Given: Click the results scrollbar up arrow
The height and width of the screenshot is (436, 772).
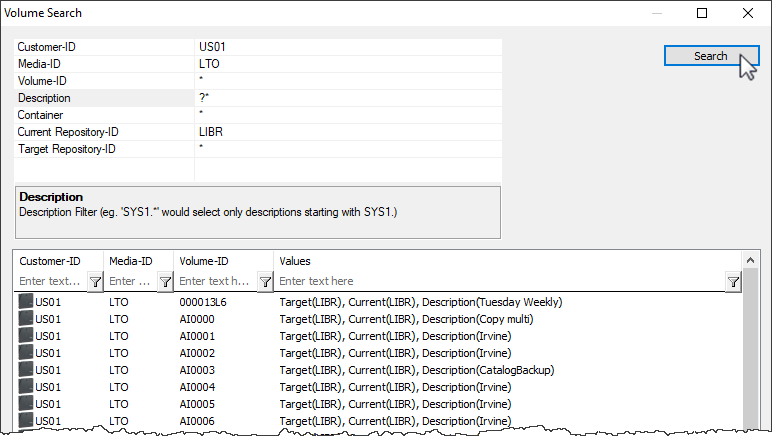Looking at the screenshot, I should coord(750,260).
